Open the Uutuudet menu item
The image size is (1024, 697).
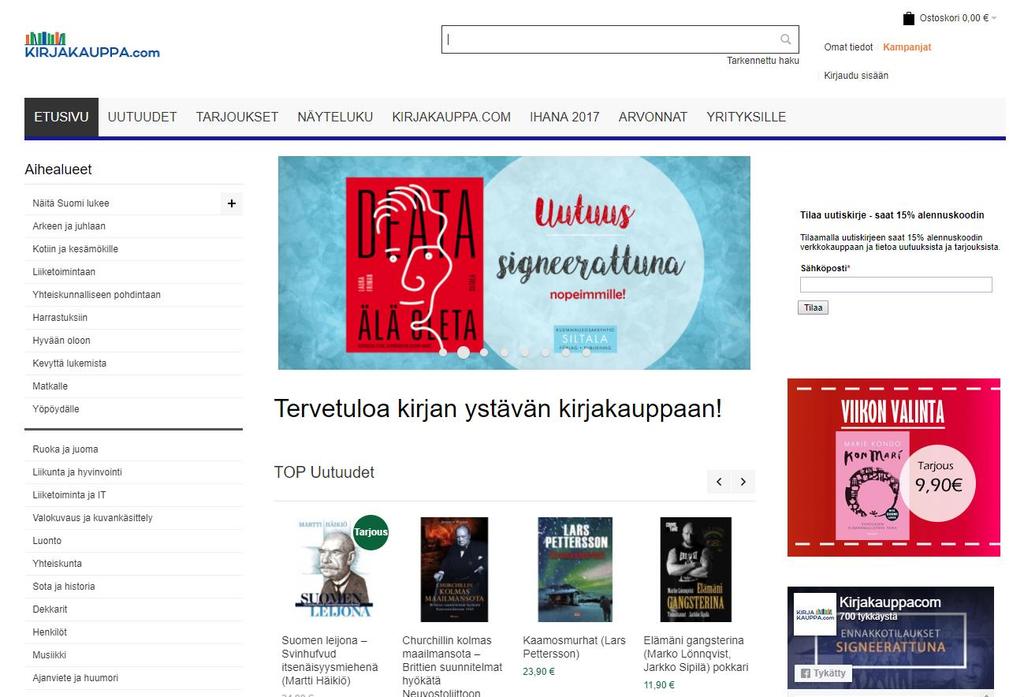[142, 117]
